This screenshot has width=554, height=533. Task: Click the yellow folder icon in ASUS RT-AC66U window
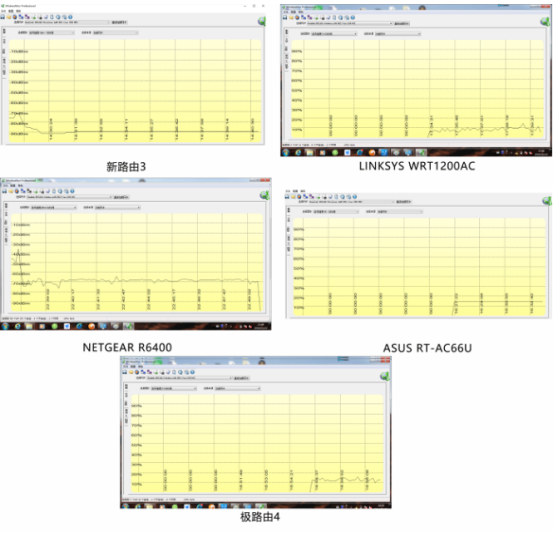[293, 196]
